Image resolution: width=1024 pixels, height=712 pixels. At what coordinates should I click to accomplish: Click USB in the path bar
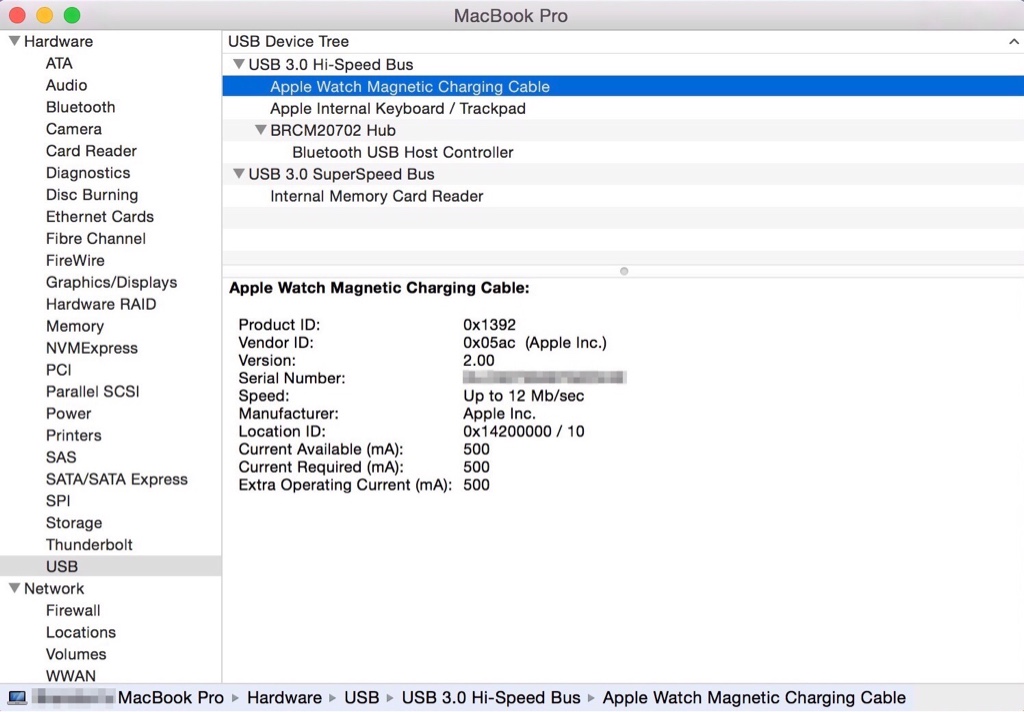361,698
